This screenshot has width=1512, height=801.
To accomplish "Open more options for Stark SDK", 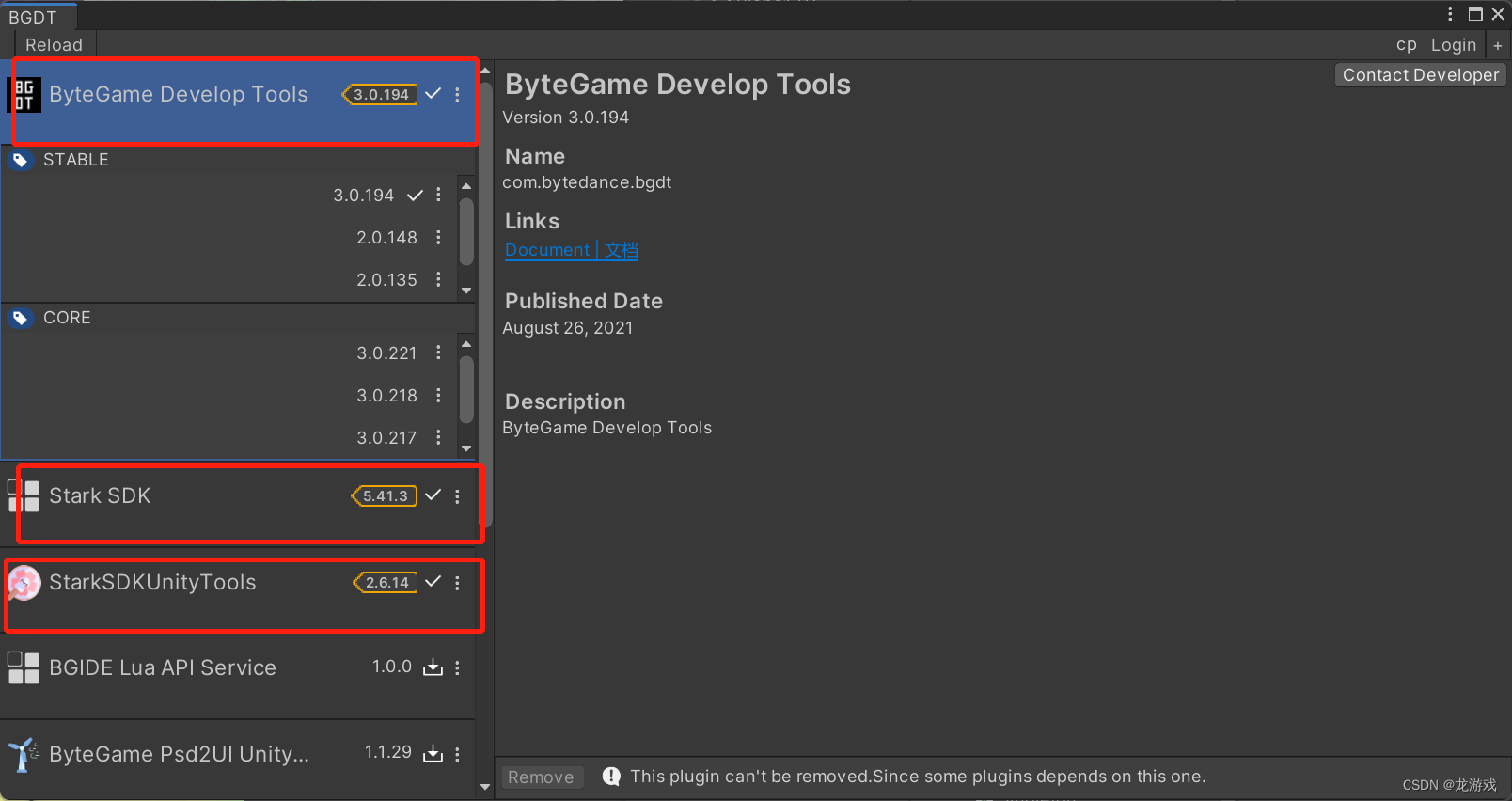I will [458, 496].
